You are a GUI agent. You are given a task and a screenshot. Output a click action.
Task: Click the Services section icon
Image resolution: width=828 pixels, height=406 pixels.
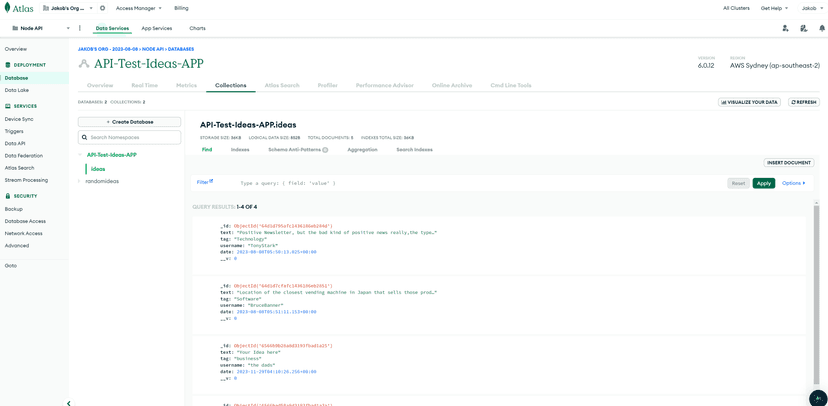[8, 106]
